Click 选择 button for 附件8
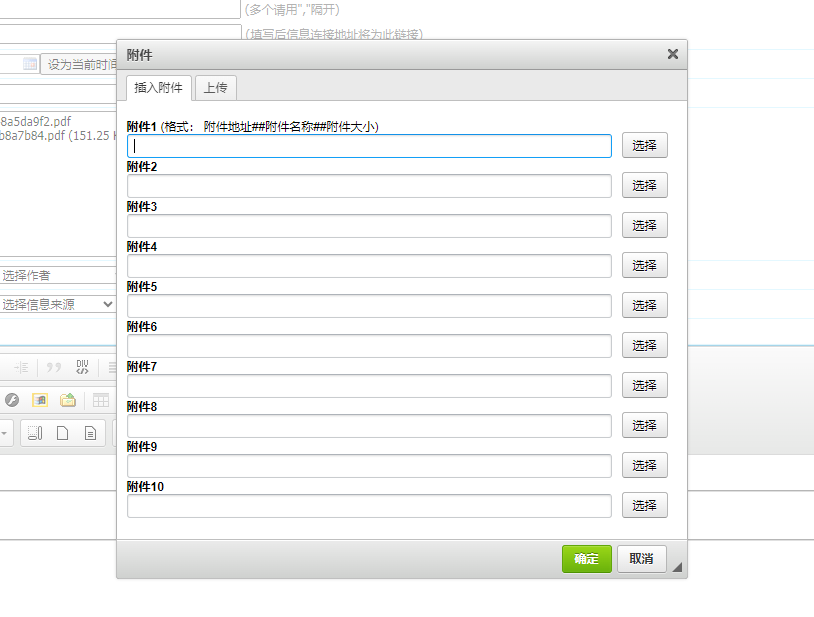The height and width of the screenshot is (617, 814). click(645, 425)
